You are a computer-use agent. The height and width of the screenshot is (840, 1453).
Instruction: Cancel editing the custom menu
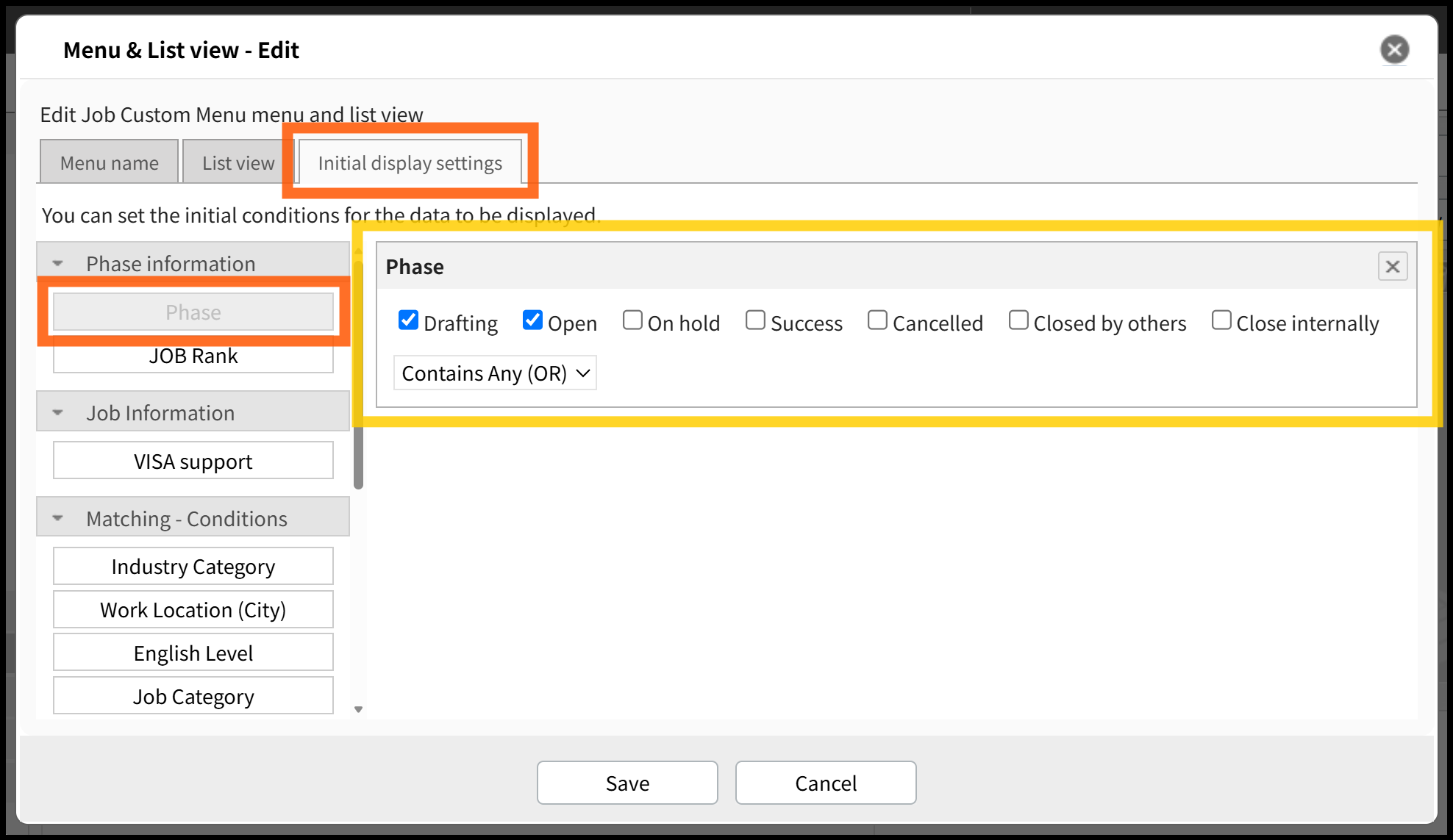(826, 783)
